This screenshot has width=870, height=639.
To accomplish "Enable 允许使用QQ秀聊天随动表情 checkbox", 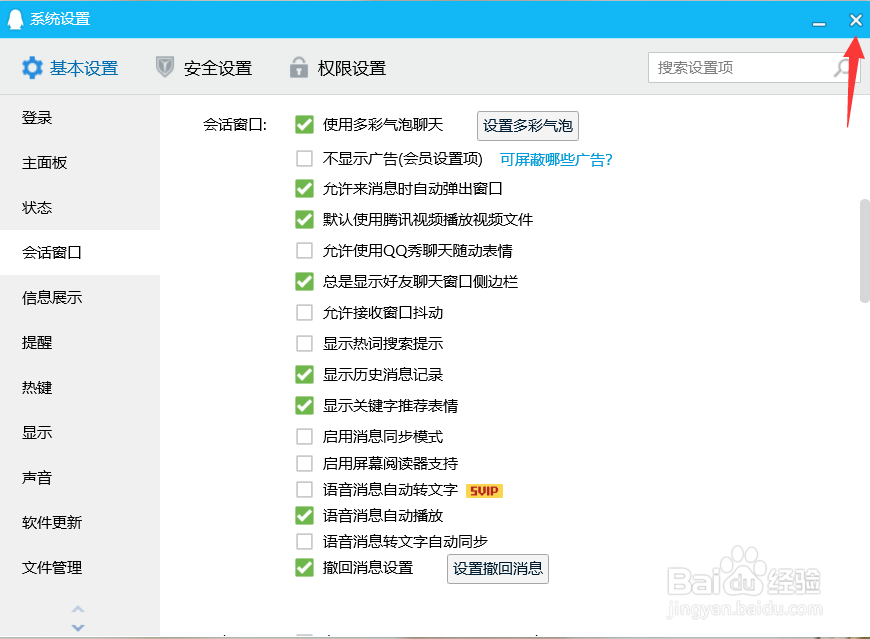I will (x=304, y=251).
